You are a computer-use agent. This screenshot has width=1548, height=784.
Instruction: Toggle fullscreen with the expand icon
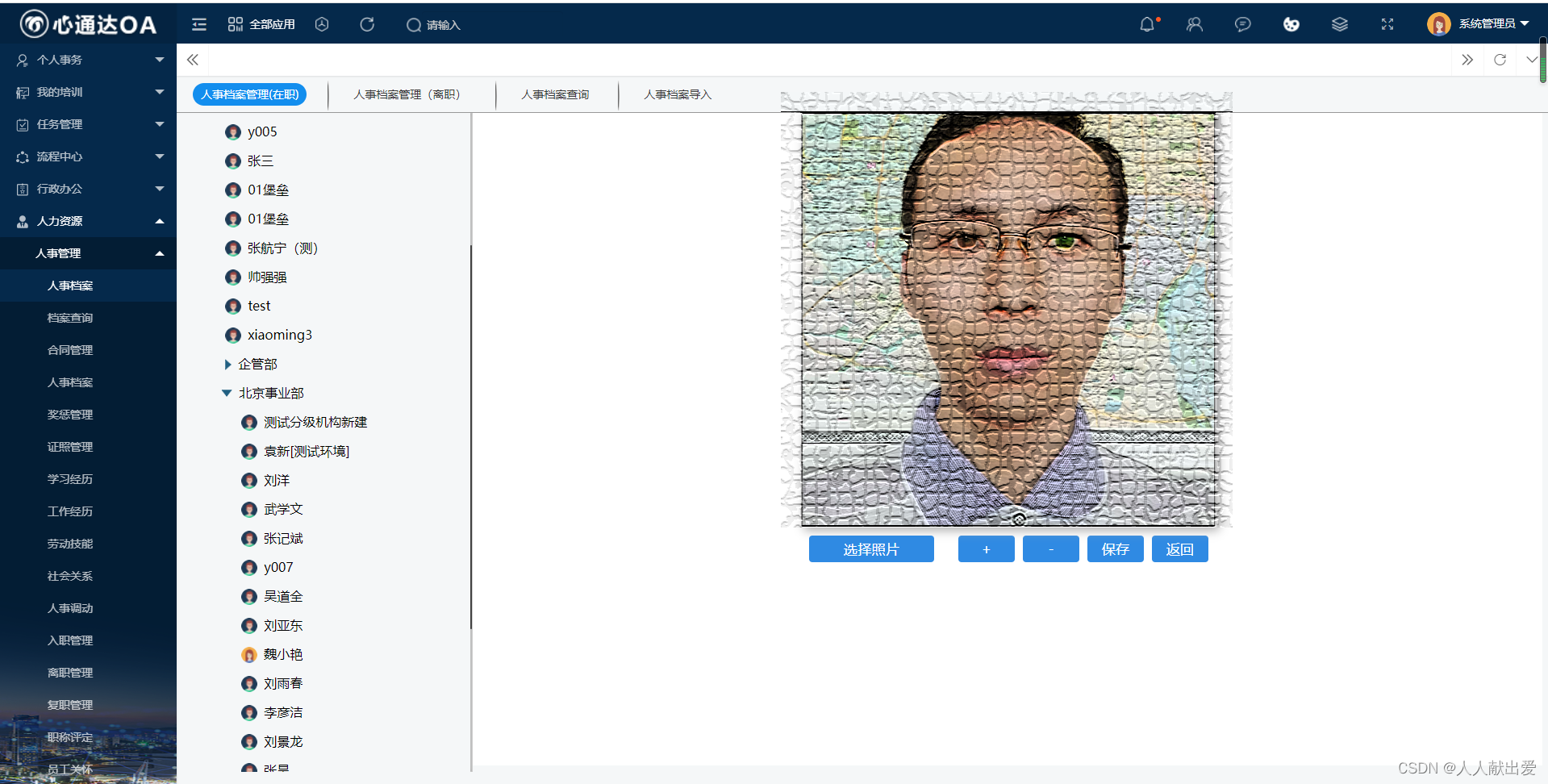(1387, 25)
